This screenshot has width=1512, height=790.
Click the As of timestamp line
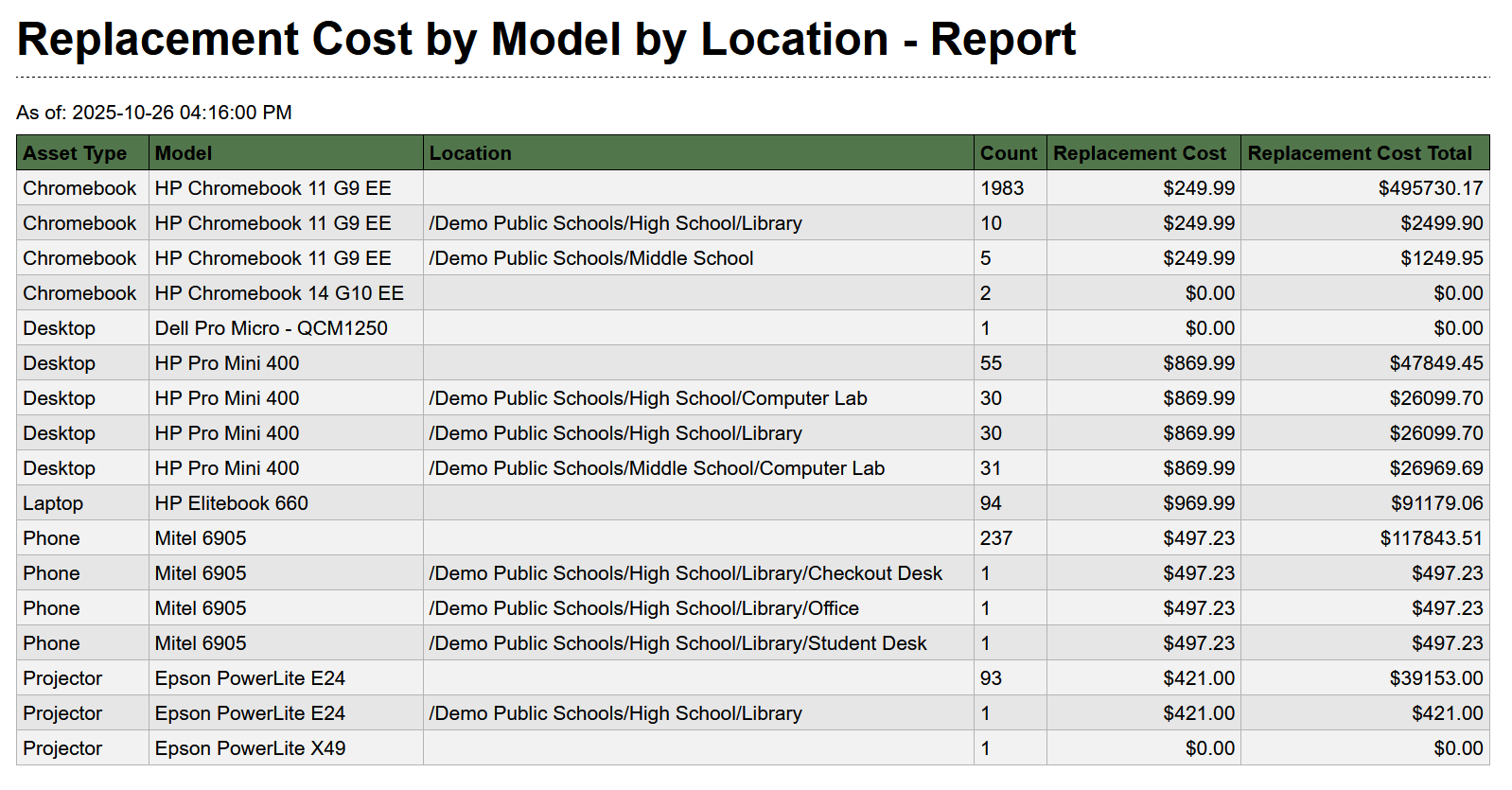pos(154,113)
